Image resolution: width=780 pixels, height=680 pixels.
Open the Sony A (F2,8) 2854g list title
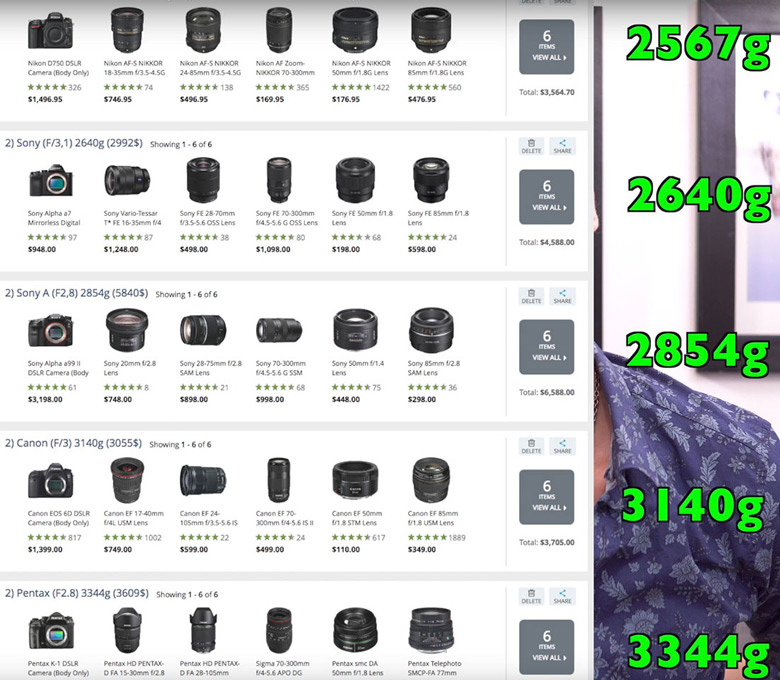click(x=77, y=293)
